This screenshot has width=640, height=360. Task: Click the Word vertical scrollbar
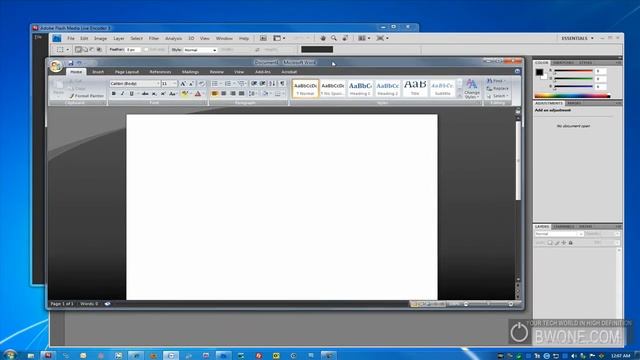point(518,198)
